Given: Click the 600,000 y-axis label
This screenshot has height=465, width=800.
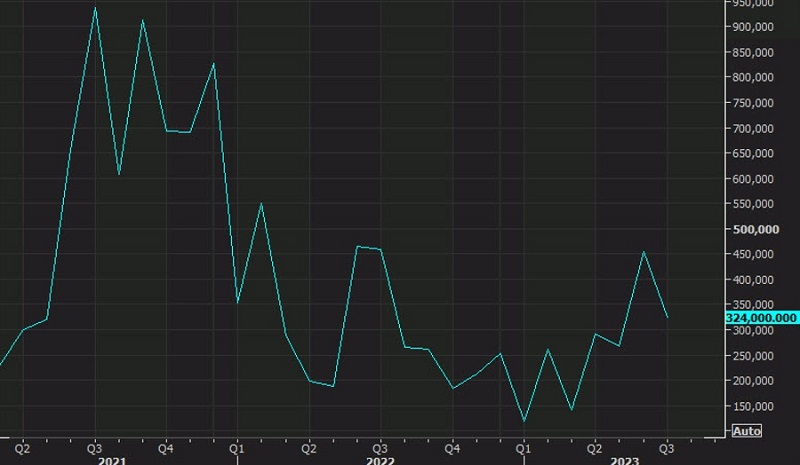Looking at the screenshot, I should pyautogui.click(x=753, y=179).
